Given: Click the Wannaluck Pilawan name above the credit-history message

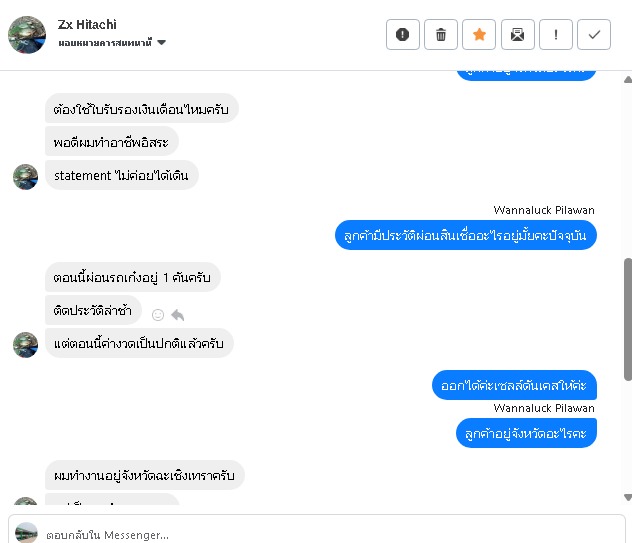Looking at the screenshot, I should [544, 210].
